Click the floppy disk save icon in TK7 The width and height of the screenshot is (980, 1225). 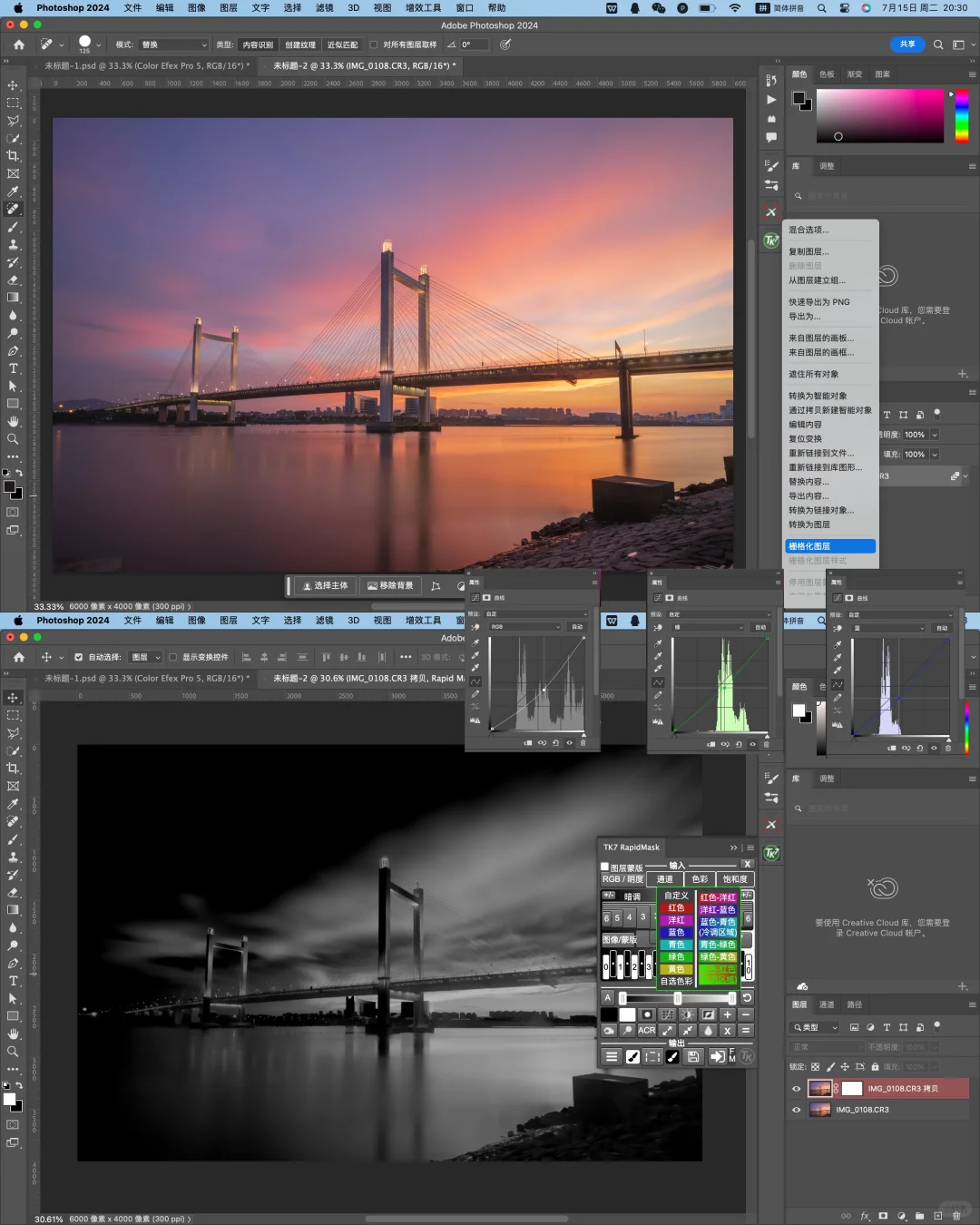(x=693, y=1057)
